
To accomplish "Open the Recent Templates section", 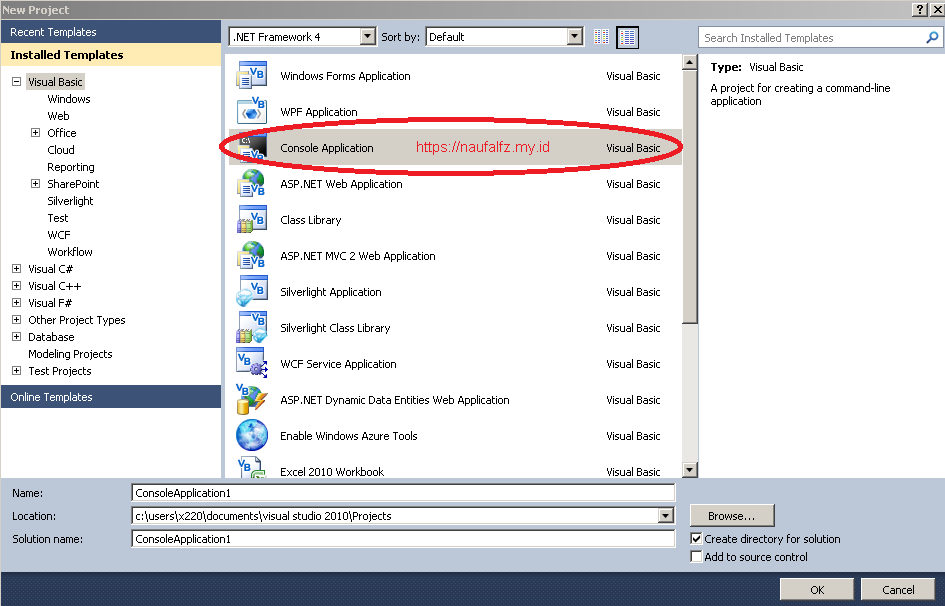I will pos(111,32).
